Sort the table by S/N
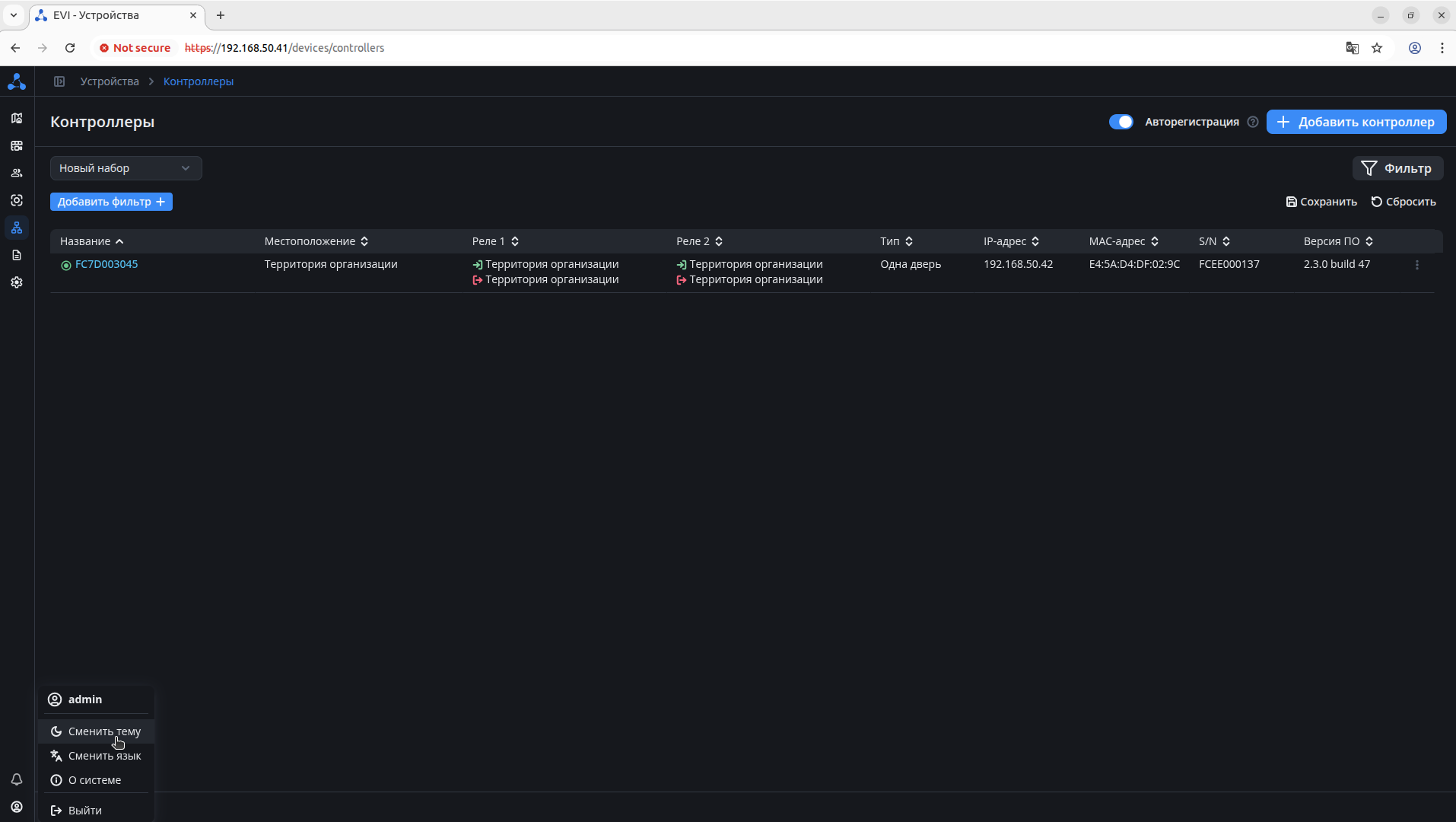1456x822 pixels. click(1215, 241)
